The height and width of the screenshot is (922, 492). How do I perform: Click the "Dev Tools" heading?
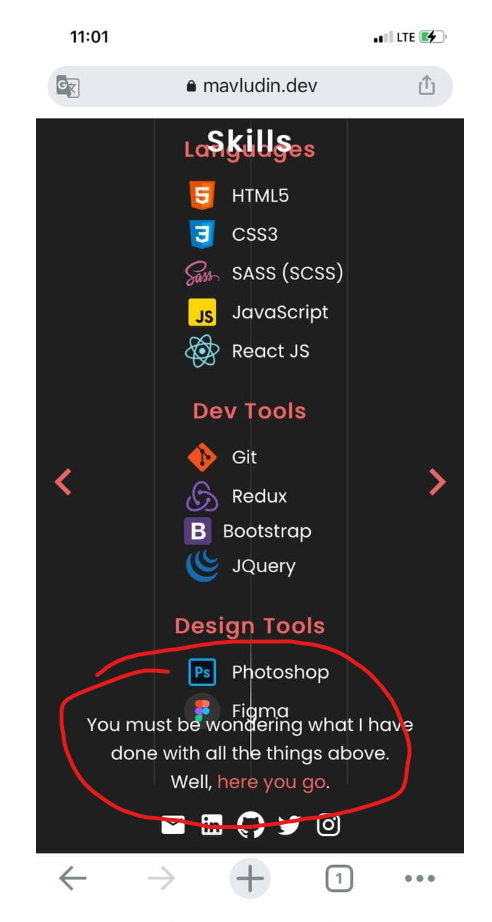click(249, 410)
